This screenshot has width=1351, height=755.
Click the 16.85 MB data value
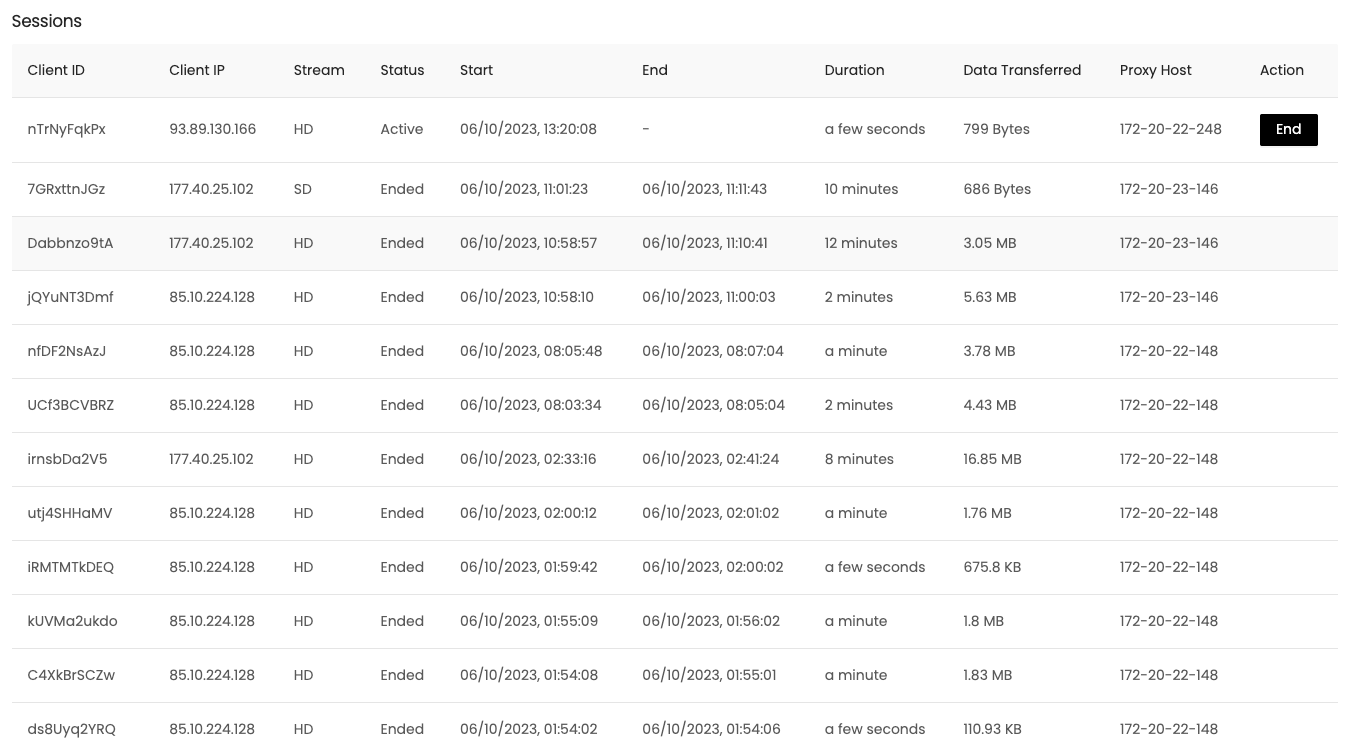coord(992,459)
